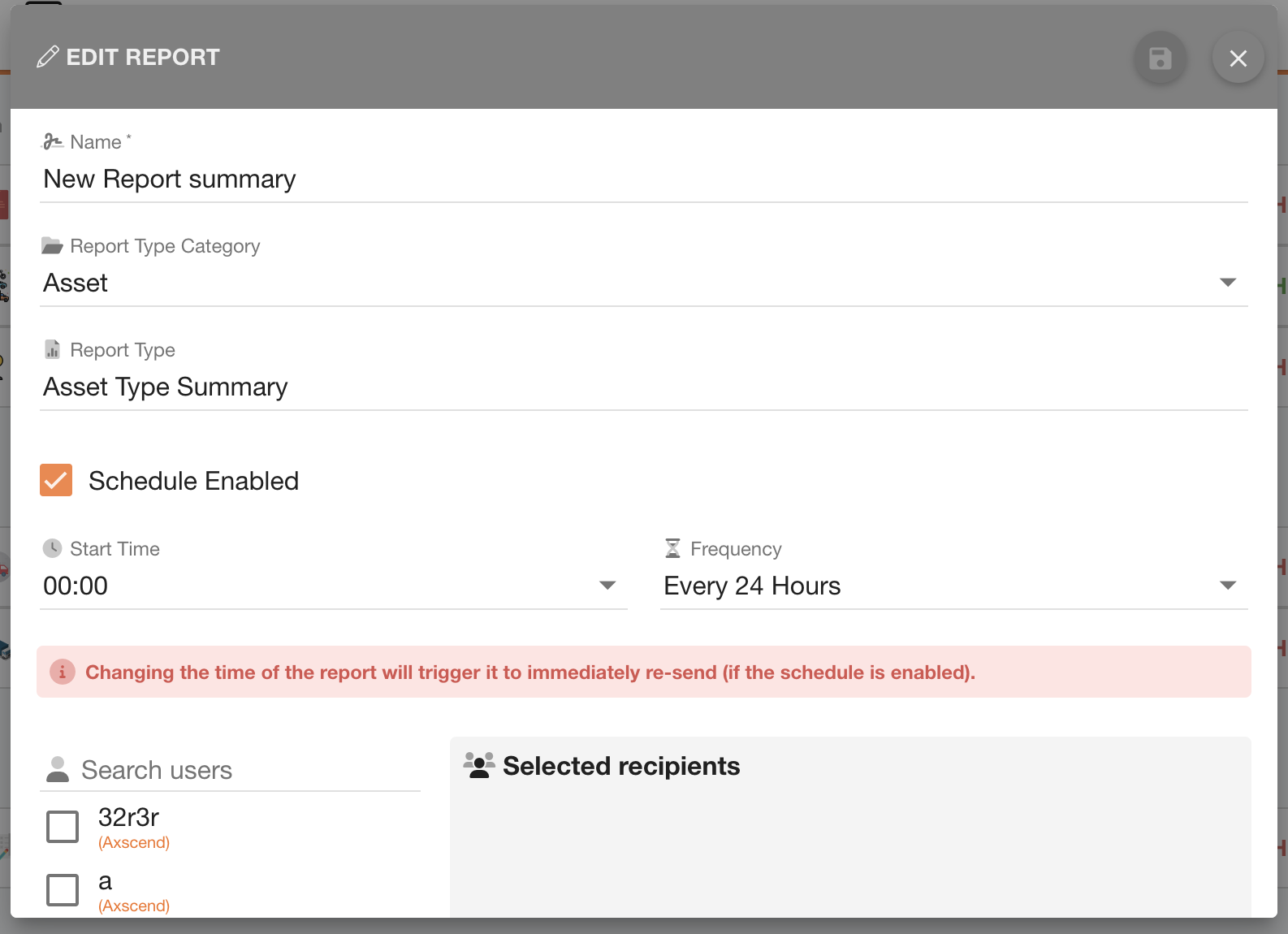Change frequency from Every 24 Hours
This screenshot has width=1288, height=934.
point(1229,585)
